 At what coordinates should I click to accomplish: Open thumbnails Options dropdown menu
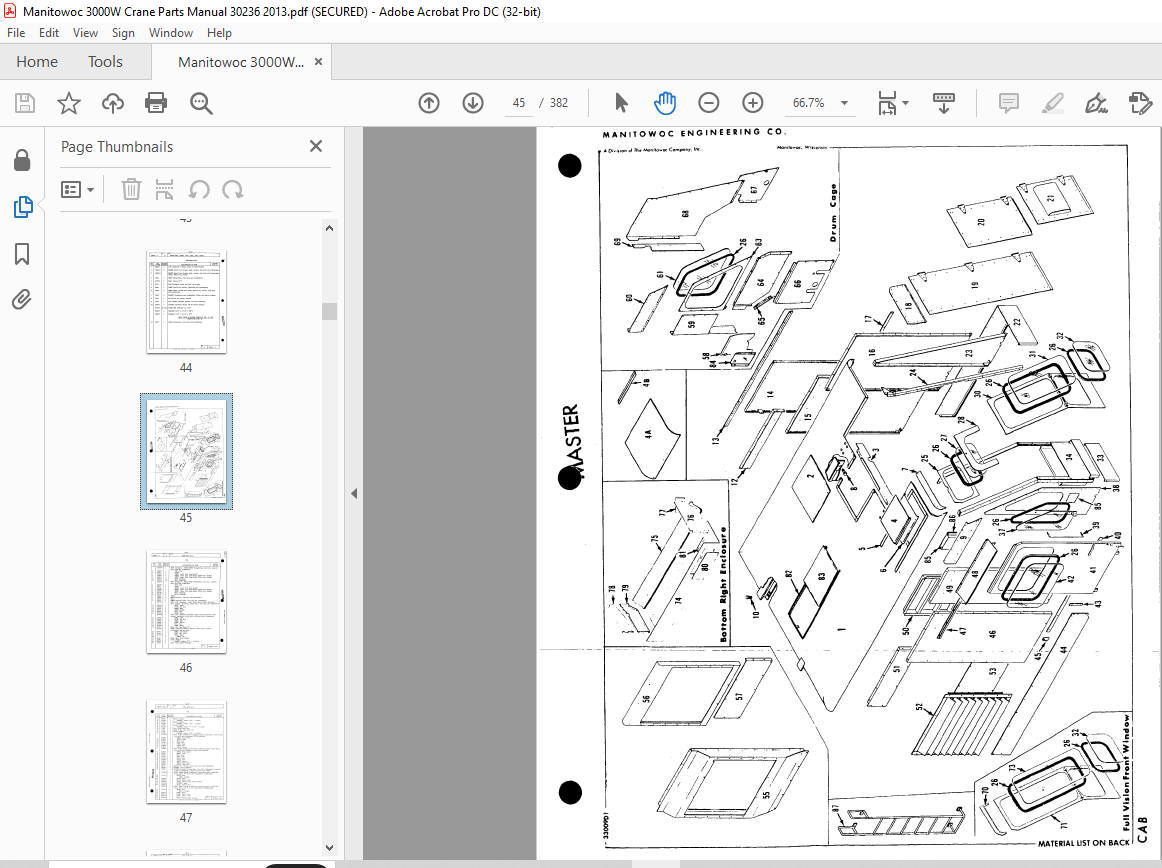[77, 190]
